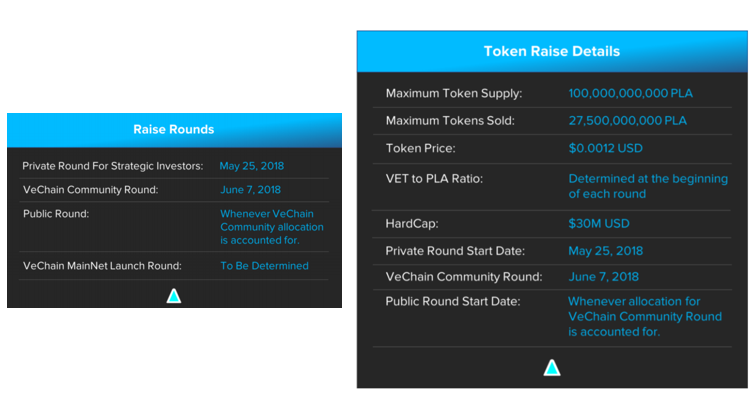The width and height of the screenshot is (752, 402).
Task: Click Public Round Start Date label
Action: point(453,302)
